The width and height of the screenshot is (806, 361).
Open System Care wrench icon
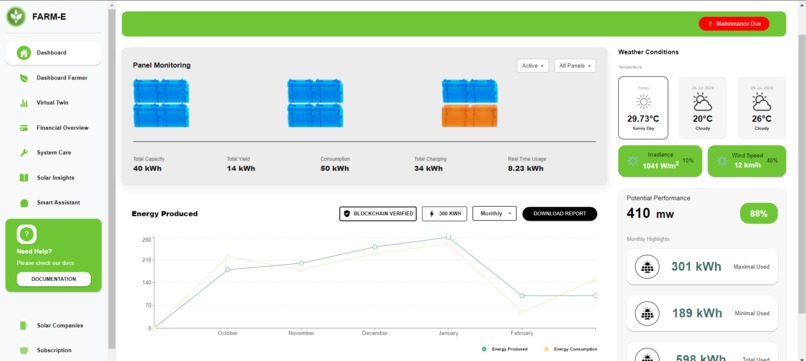[24, 153]
